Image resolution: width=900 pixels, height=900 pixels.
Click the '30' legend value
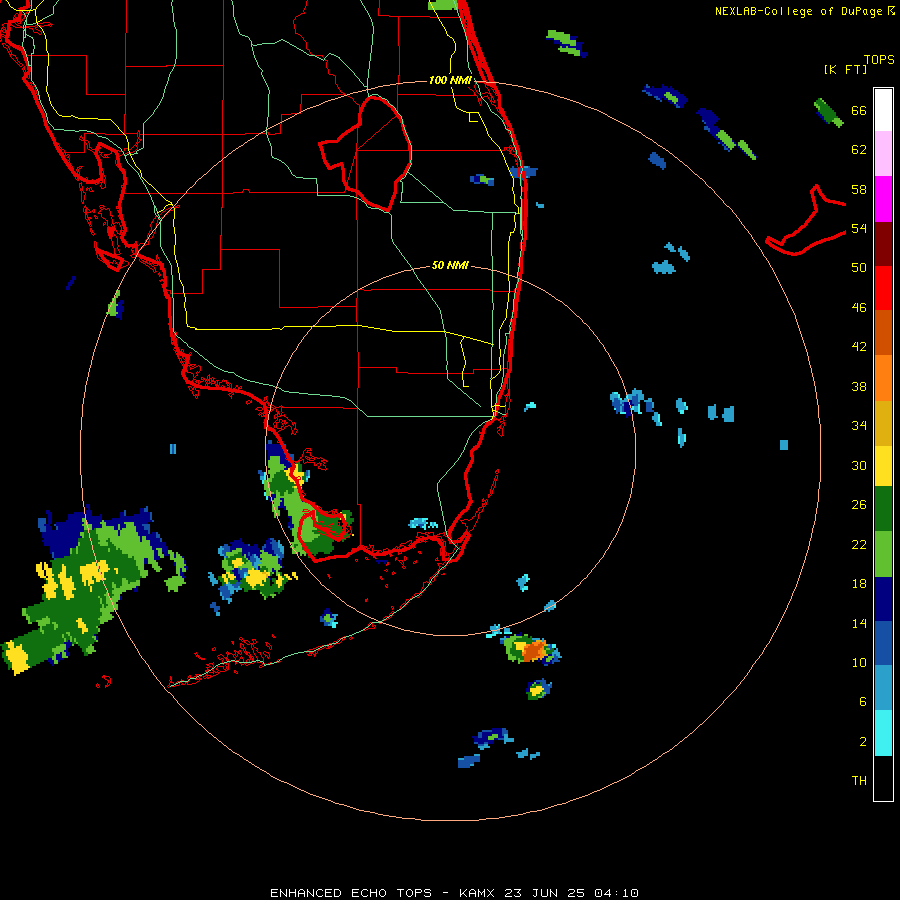859,465
